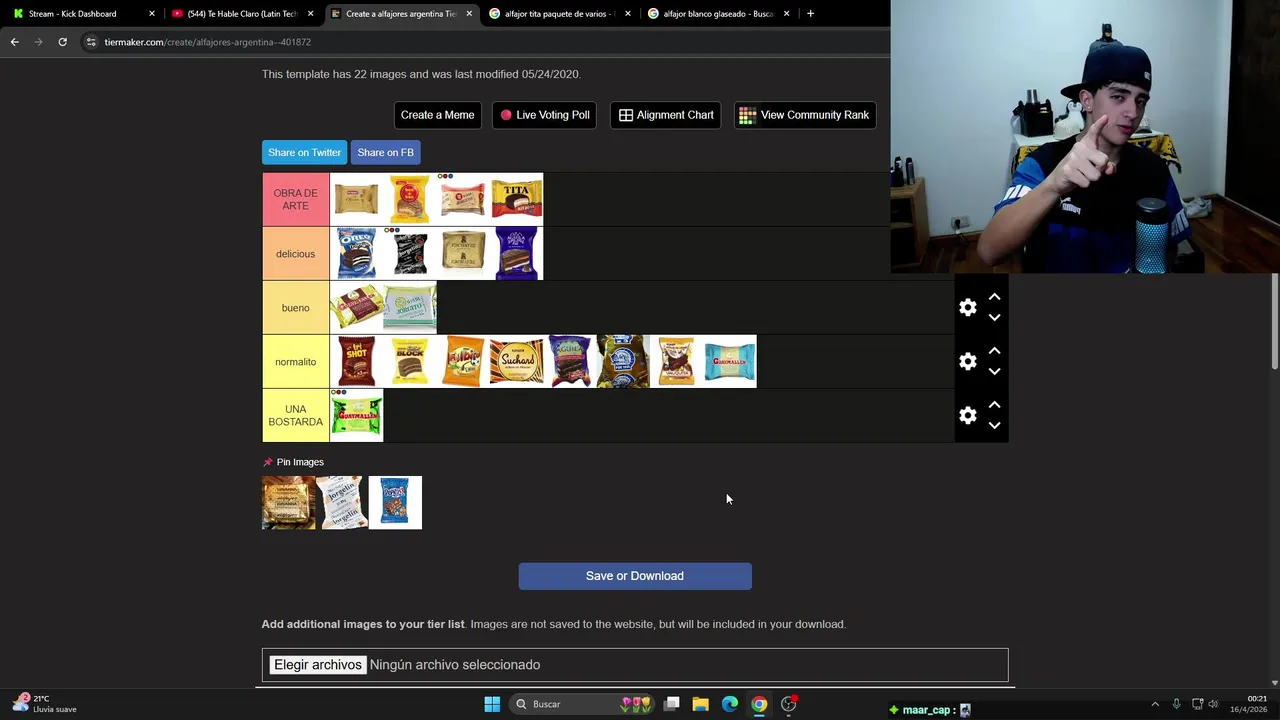View site information icon in address bar
Image resolution: width=1280 pixels, height=720 pixels.
[x=91, y=42]
